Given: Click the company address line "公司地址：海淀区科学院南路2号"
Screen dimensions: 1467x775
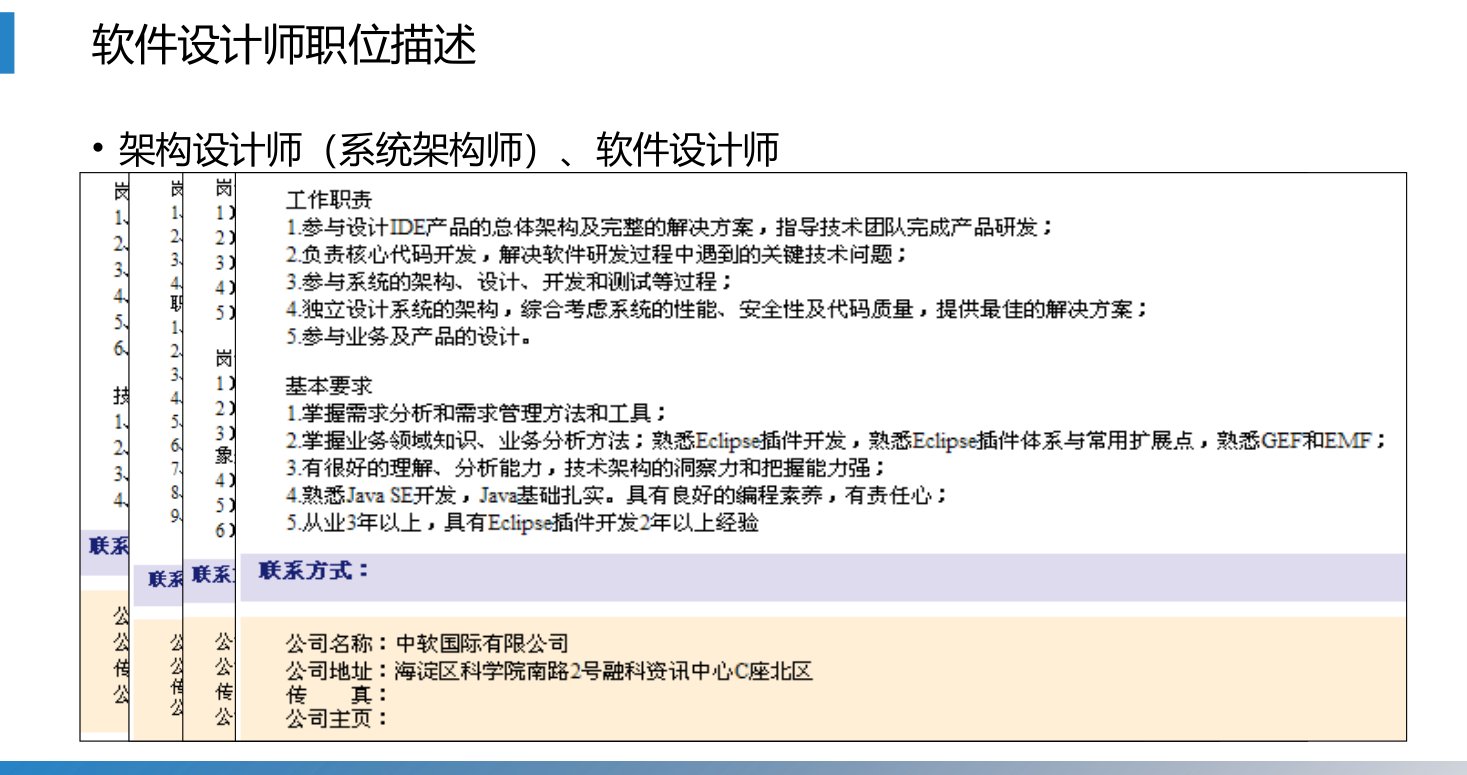Looking at the screenshot, I should coord(549,671).
